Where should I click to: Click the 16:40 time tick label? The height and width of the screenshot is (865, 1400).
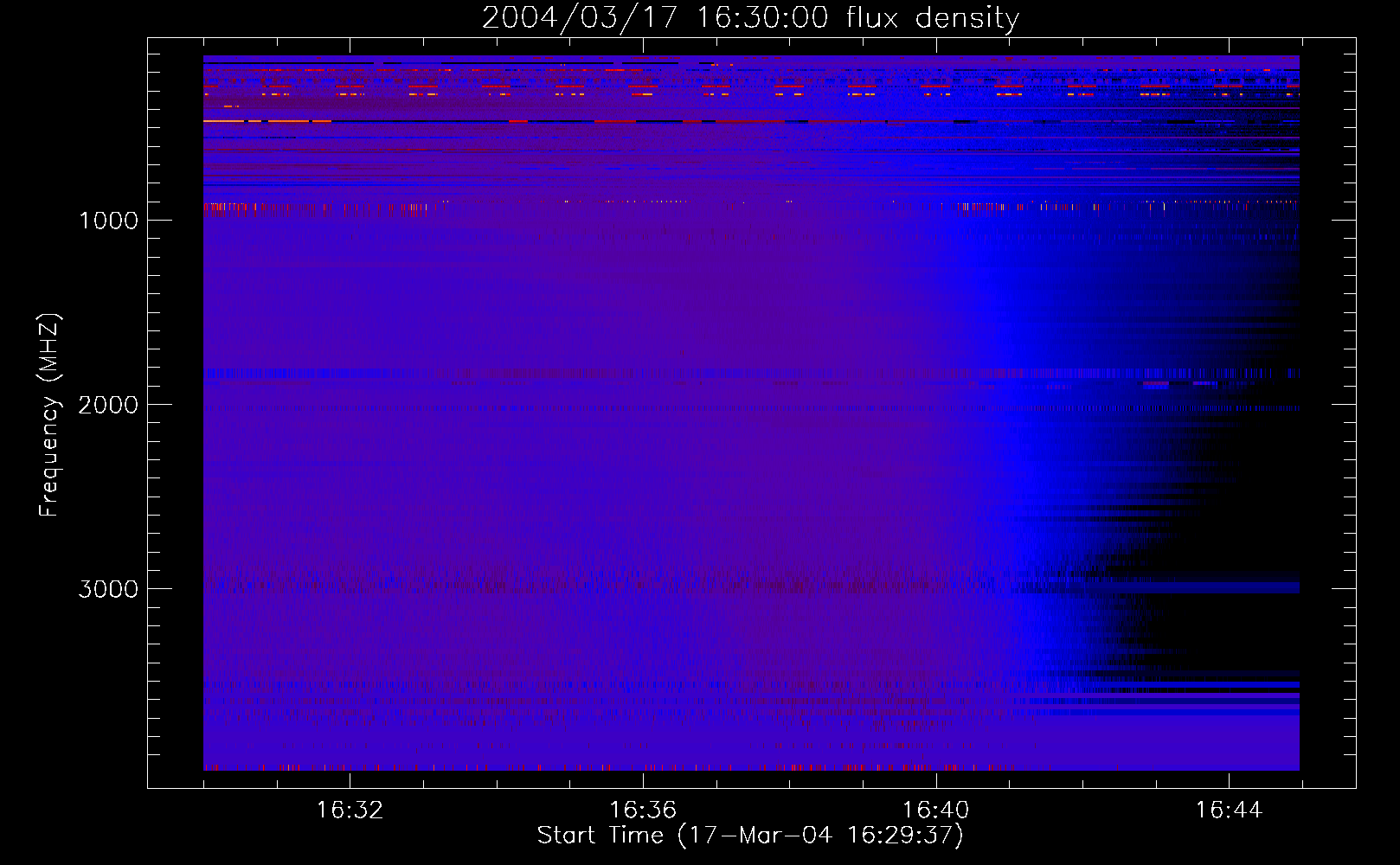[x=936, y=811]
